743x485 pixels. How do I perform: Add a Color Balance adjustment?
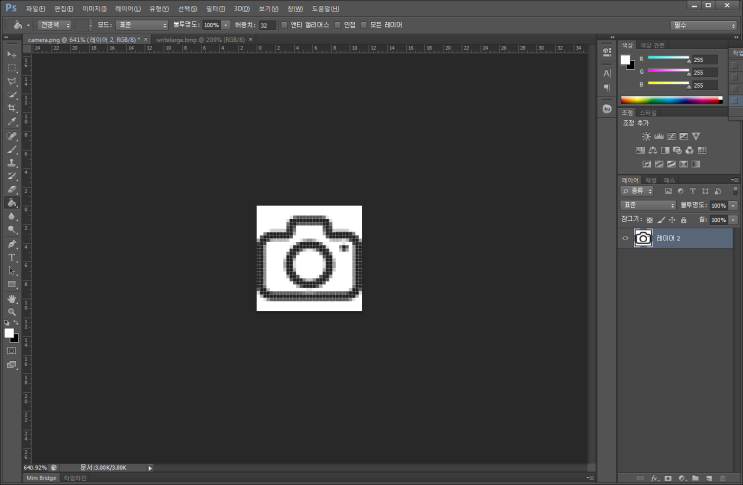coord(652,150)
